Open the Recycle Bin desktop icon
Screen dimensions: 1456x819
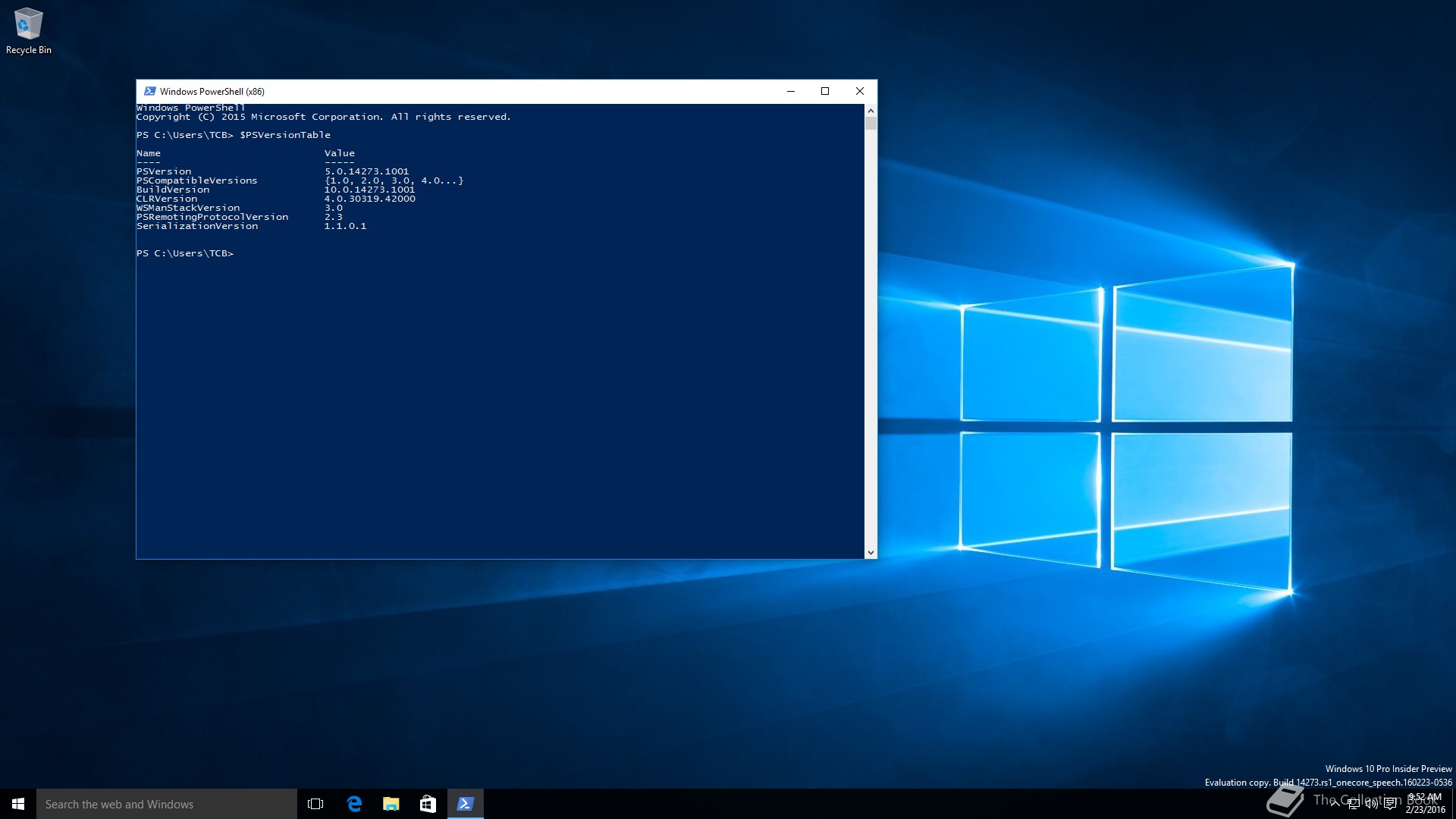[x=29, y=31]
